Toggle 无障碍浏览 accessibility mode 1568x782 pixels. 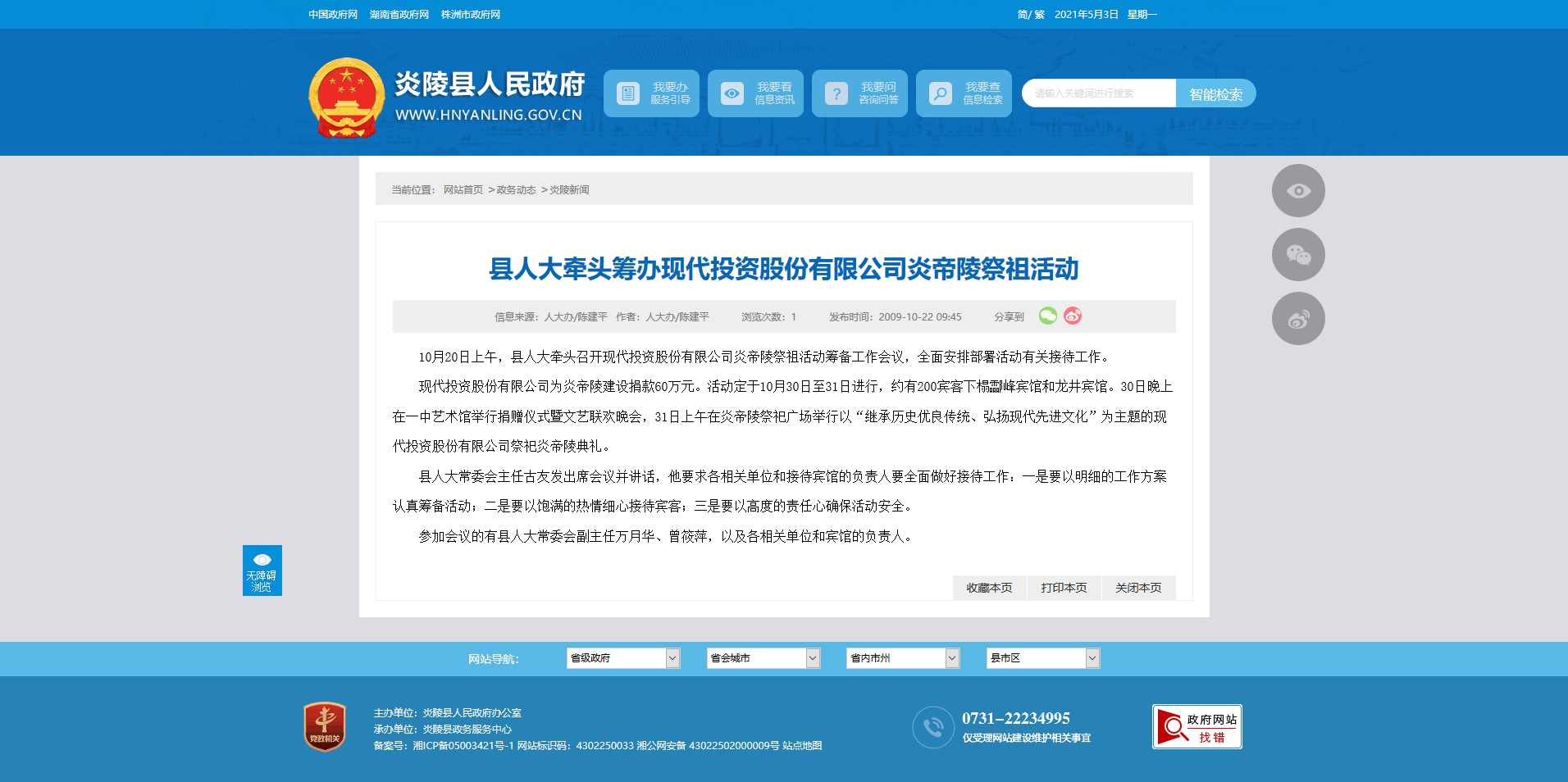(262, 571)
